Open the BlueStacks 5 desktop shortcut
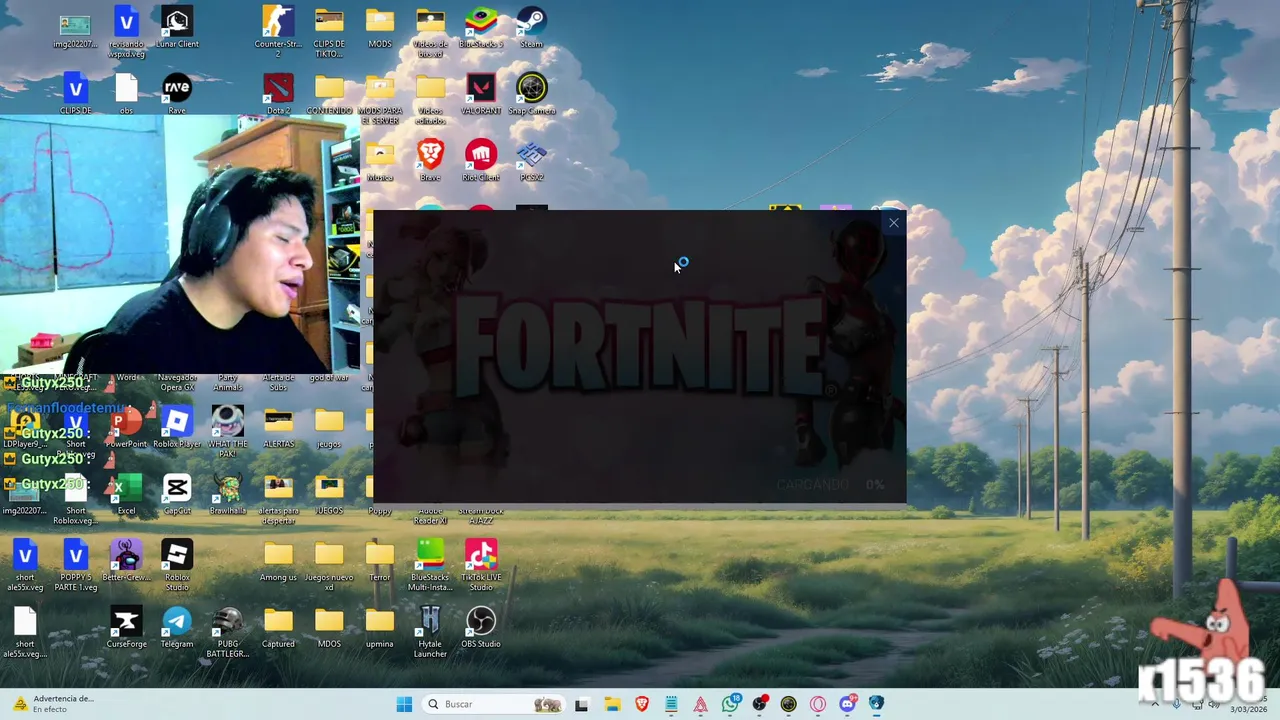Viewport: 1280px width, 720px height. pyautogui.click(x=481, y=28)
